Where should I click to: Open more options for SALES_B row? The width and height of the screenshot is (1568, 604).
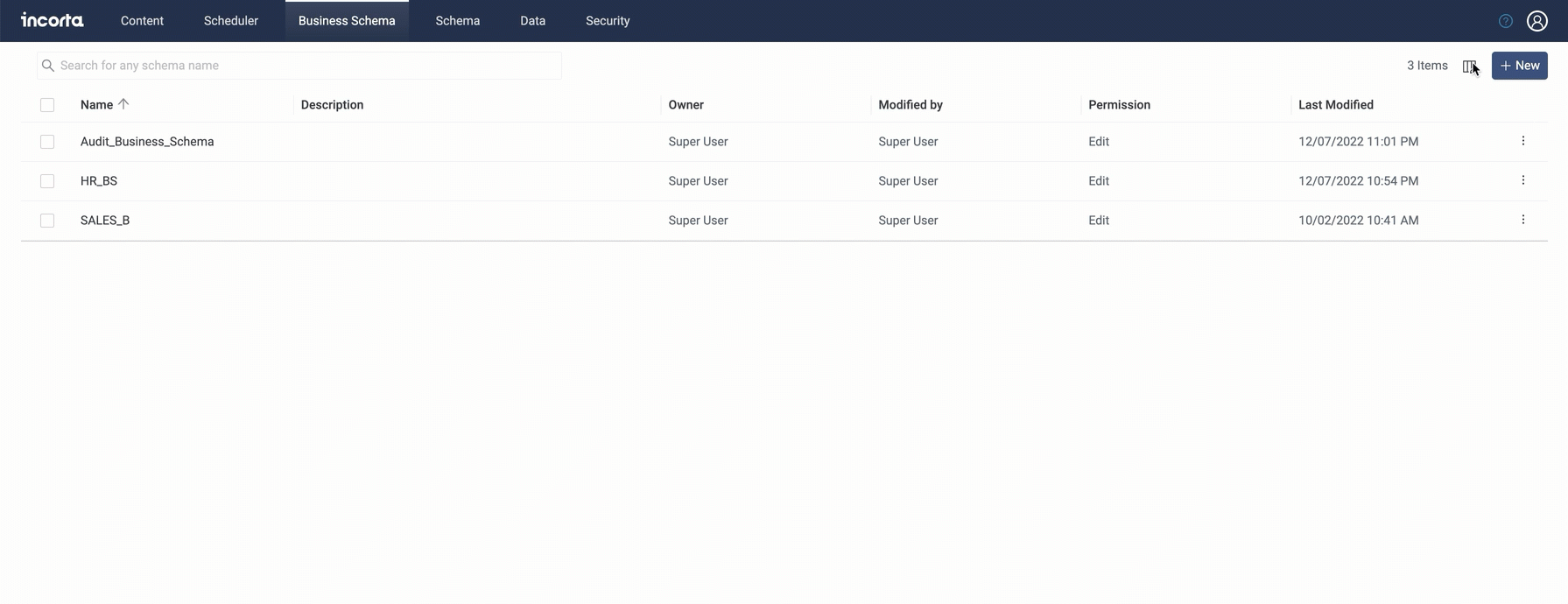[x=1523, y=220]
